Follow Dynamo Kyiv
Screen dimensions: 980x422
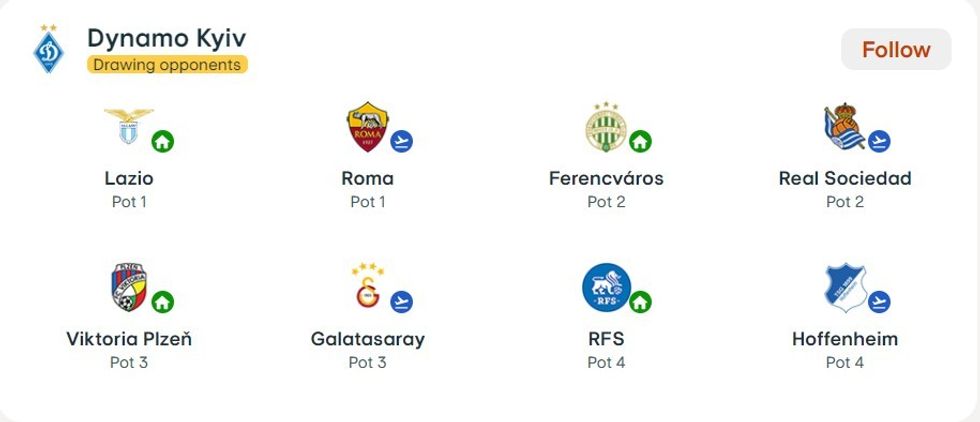click(895, 50)
